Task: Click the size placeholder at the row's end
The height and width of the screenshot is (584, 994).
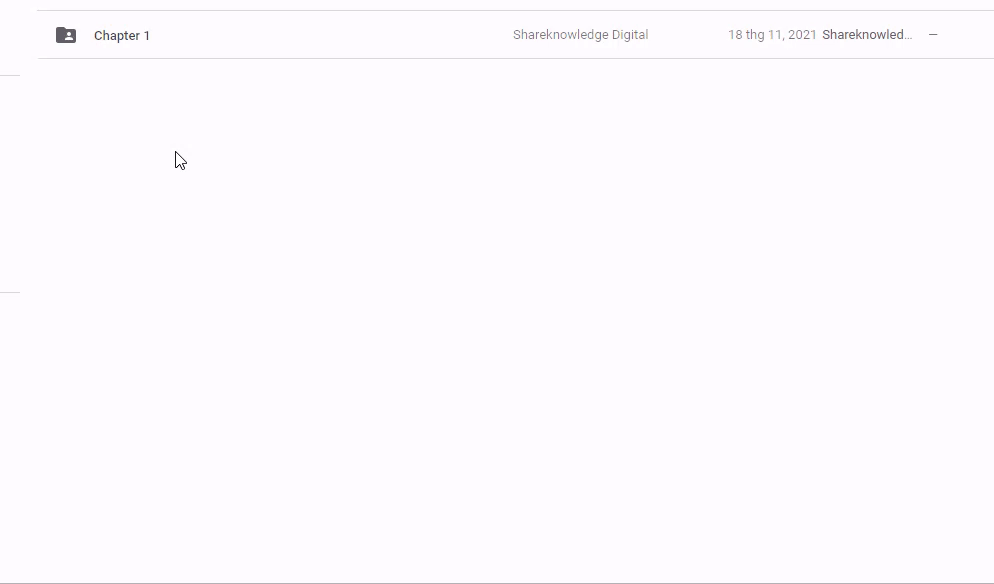Action: coord(933,35)
